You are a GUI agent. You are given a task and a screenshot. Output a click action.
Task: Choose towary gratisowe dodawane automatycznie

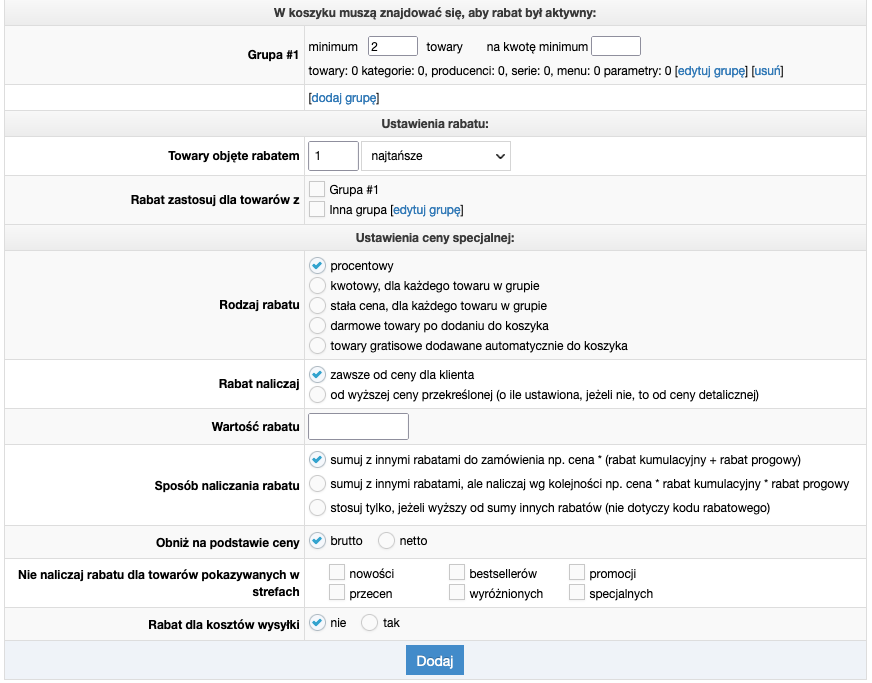tap(317, 346)
